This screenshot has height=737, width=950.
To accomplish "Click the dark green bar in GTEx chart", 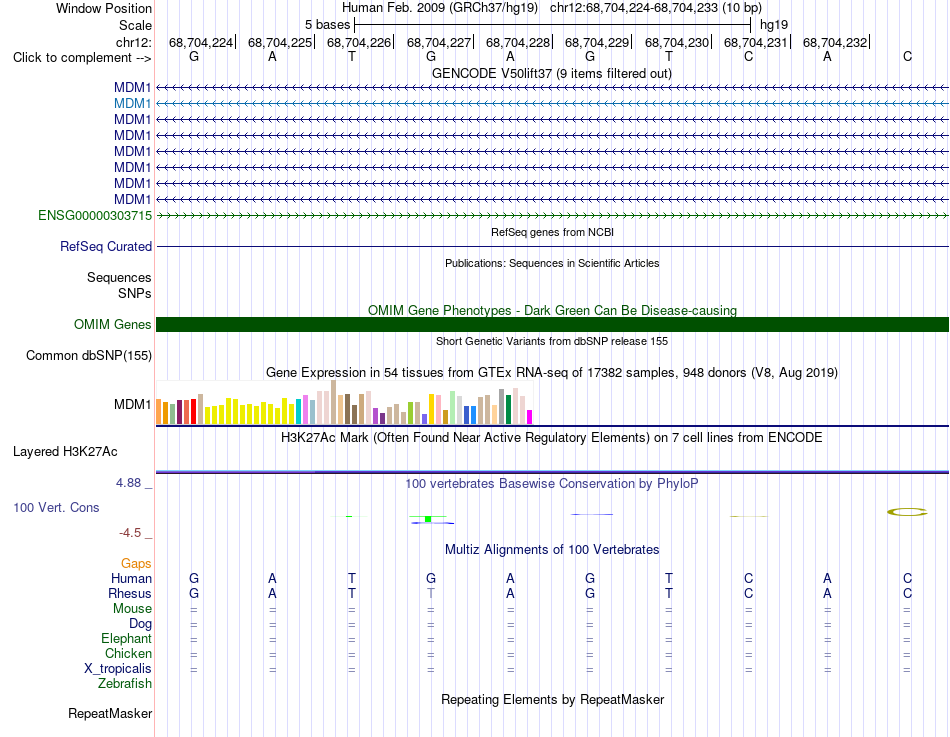I will pos(508,409).
